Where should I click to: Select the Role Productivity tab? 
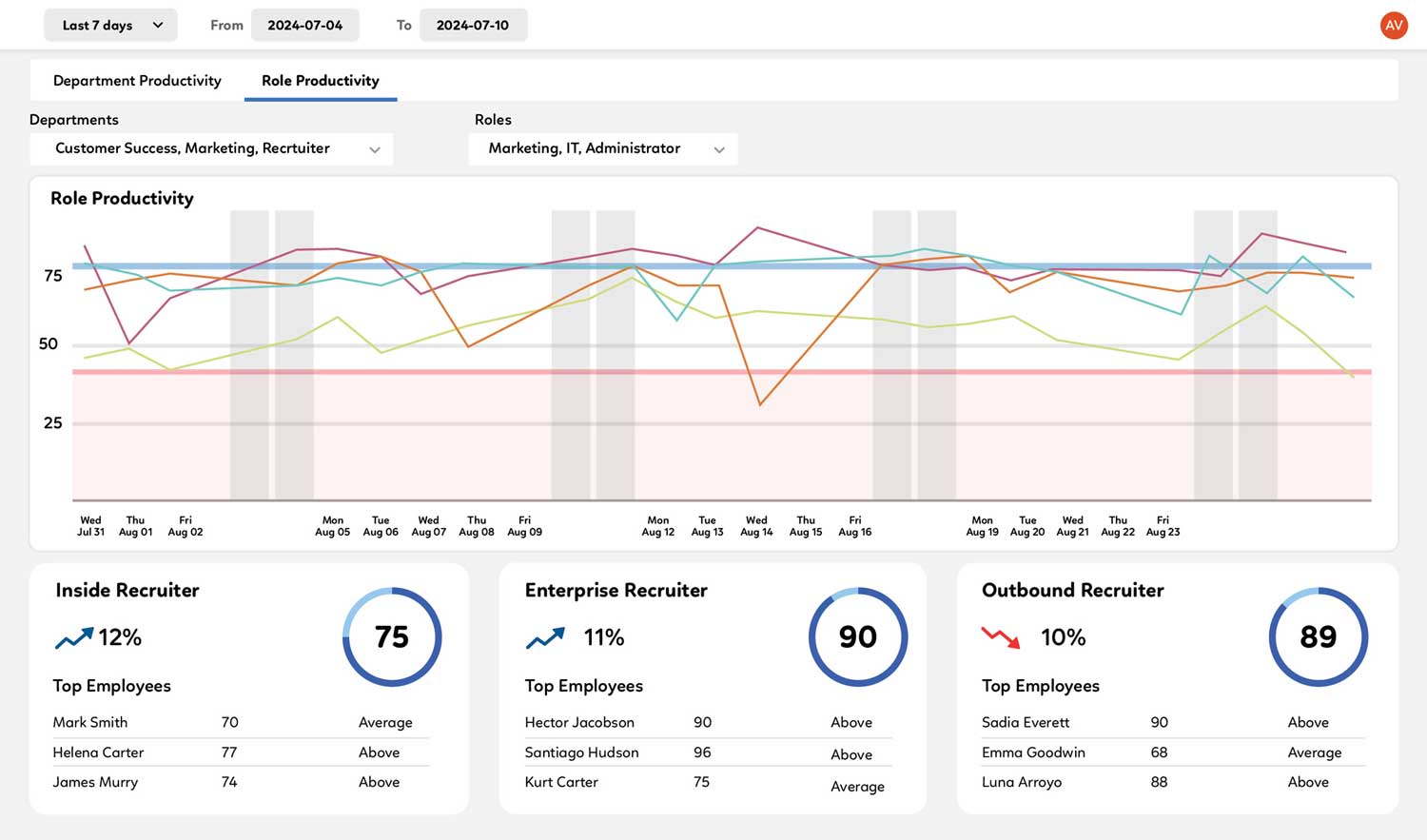(321, 81)
